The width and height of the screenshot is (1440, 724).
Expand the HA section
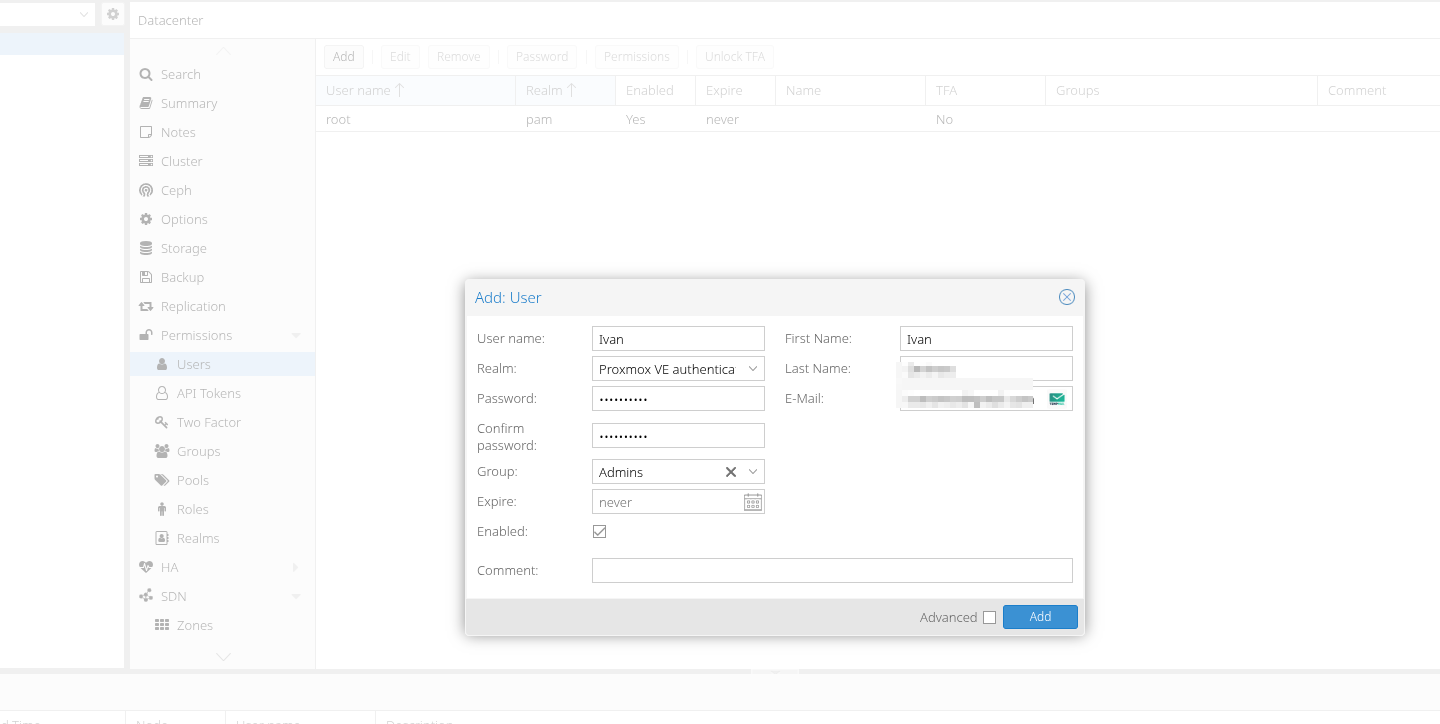click(x=296, y=567)
